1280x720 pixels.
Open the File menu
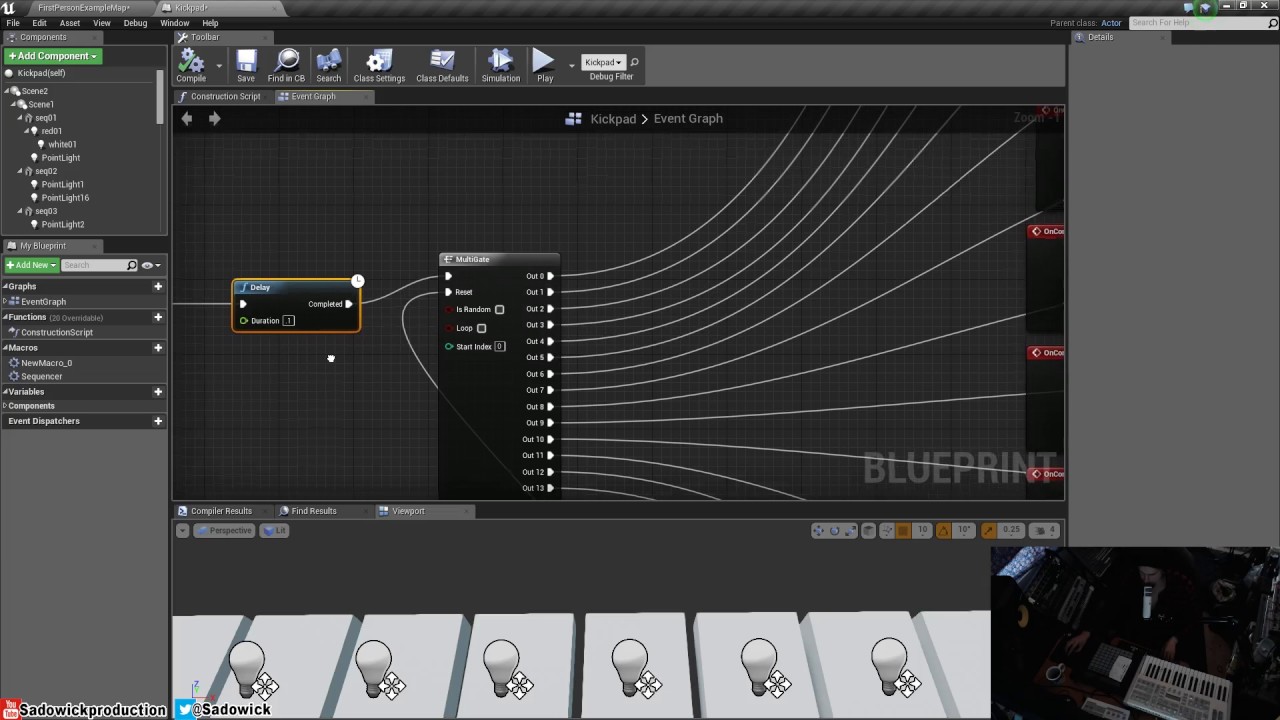pos(13,23)
